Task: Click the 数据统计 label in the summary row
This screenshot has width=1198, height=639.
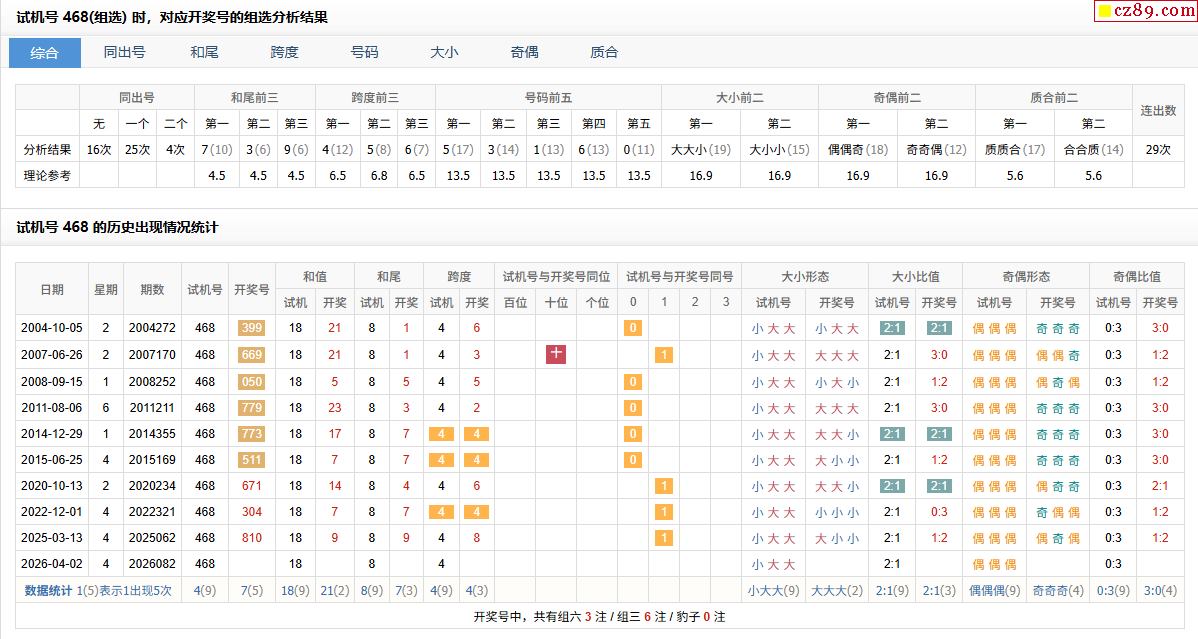Action: tap(48, 590)
